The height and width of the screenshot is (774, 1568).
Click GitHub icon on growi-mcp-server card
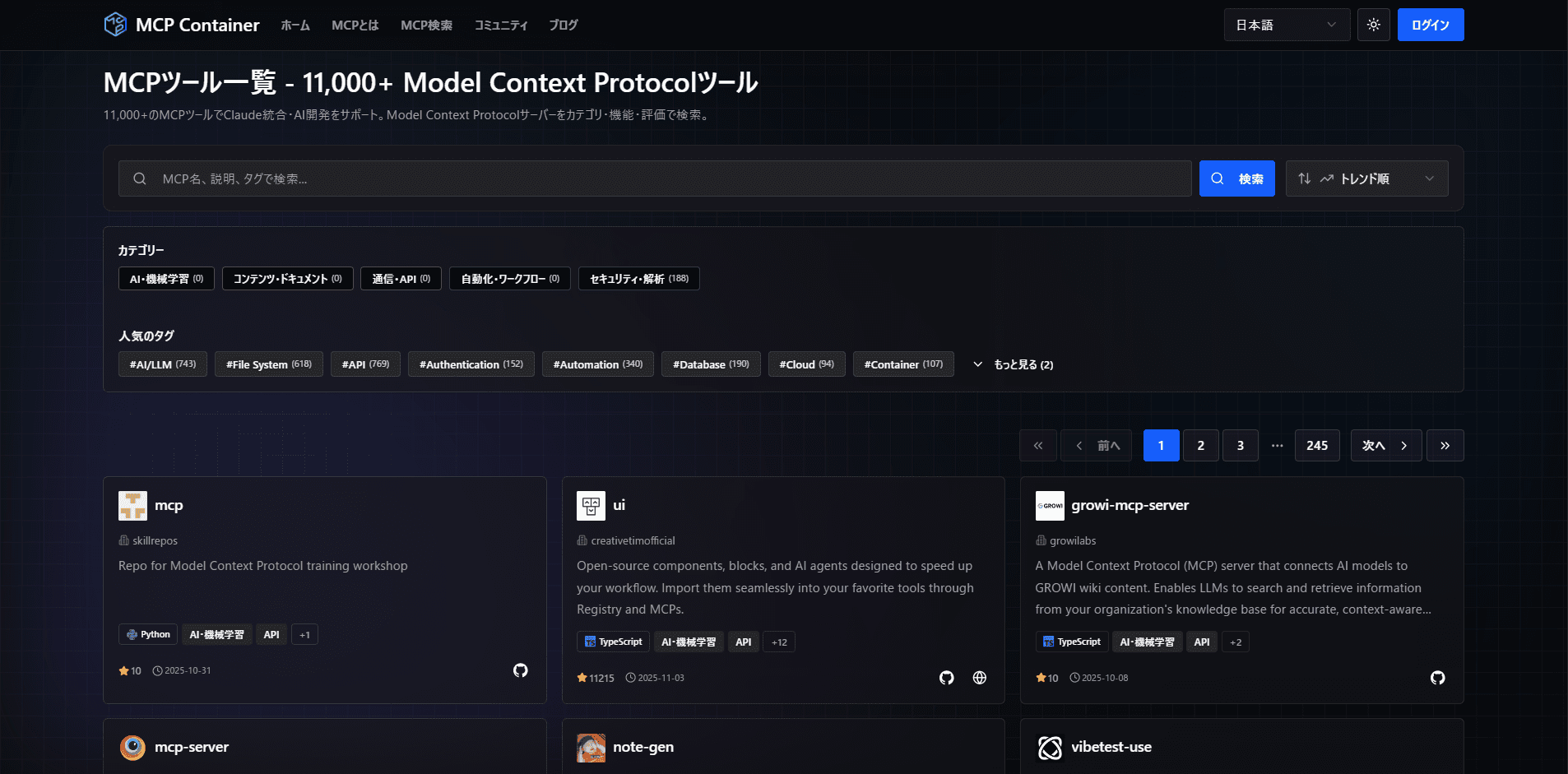(x=1437, y=678)
